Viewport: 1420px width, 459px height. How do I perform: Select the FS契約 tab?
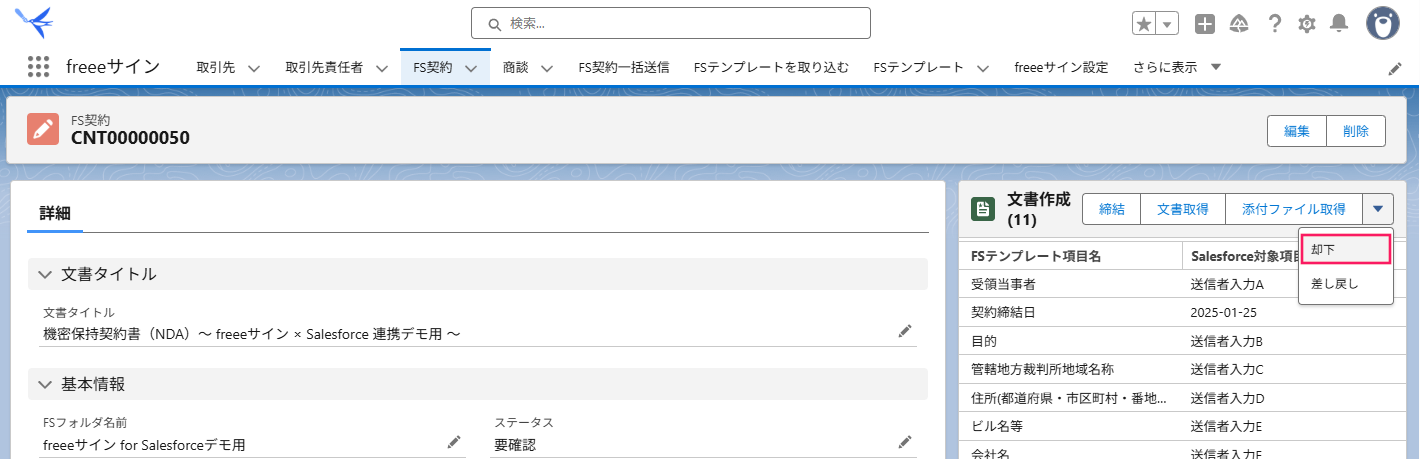(432, 67)
